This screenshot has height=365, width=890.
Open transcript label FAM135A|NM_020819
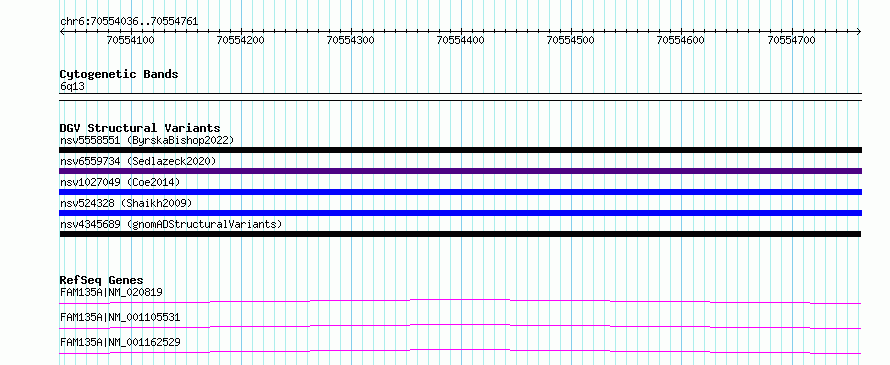click(x=111, y=293)
